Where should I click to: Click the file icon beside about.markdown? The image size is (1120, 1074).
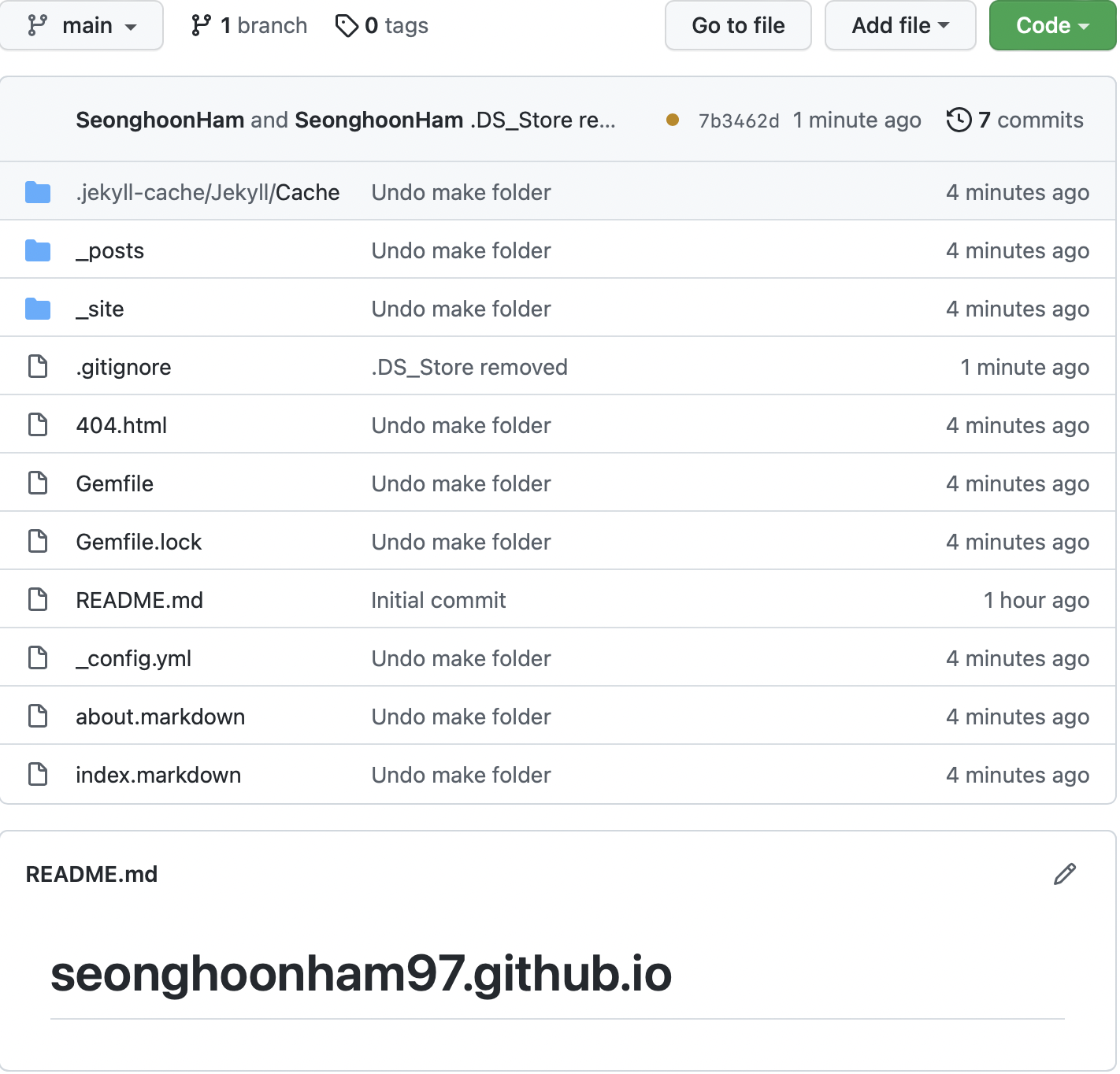pos(38,716)
